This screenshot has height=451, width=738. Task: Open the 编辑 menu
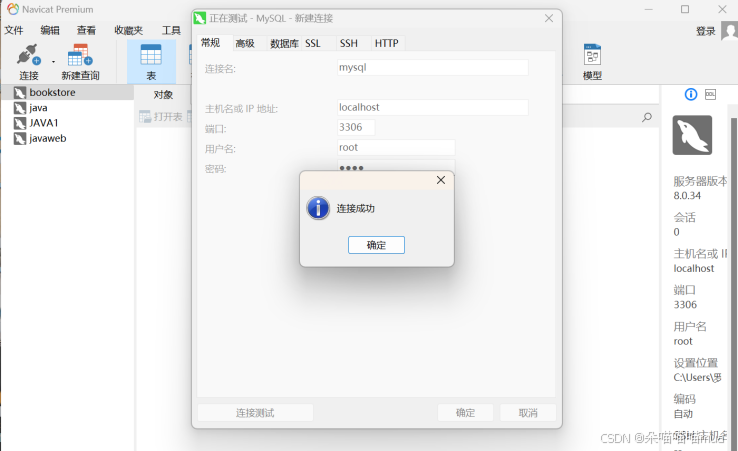(x=50, y=31)
